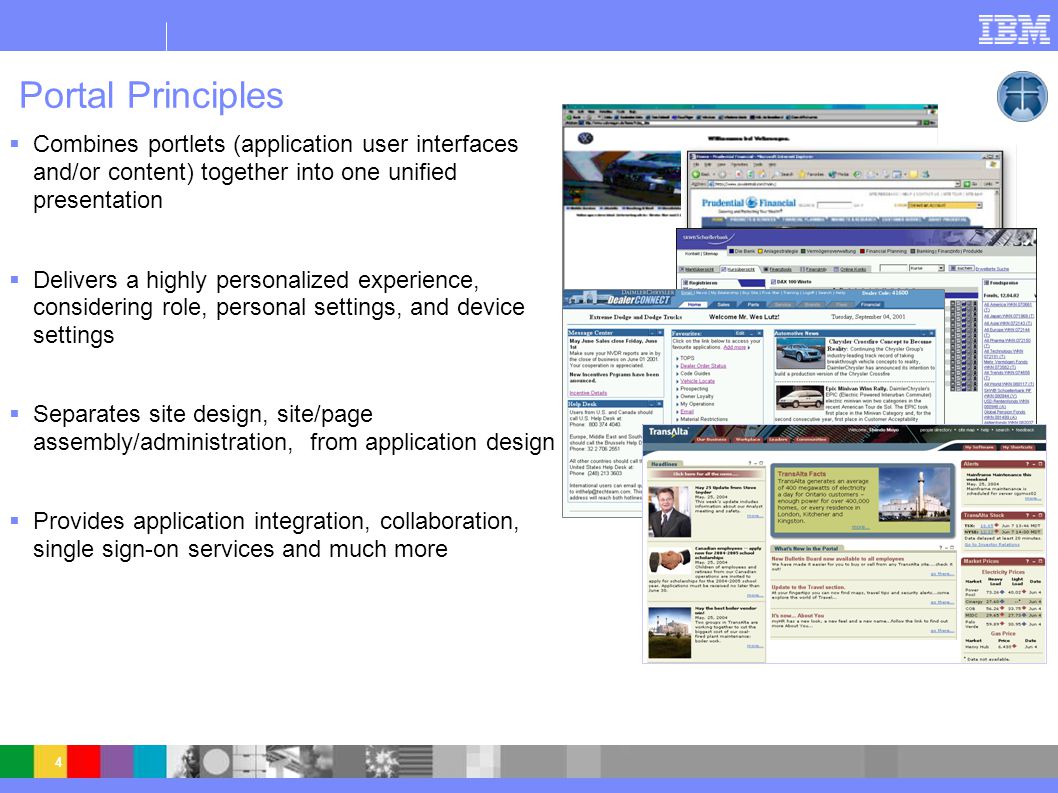Click the green square in footer color strip
Viewport: 1058px width, 793px height.
pyautogui.click(x=16, y=762)
